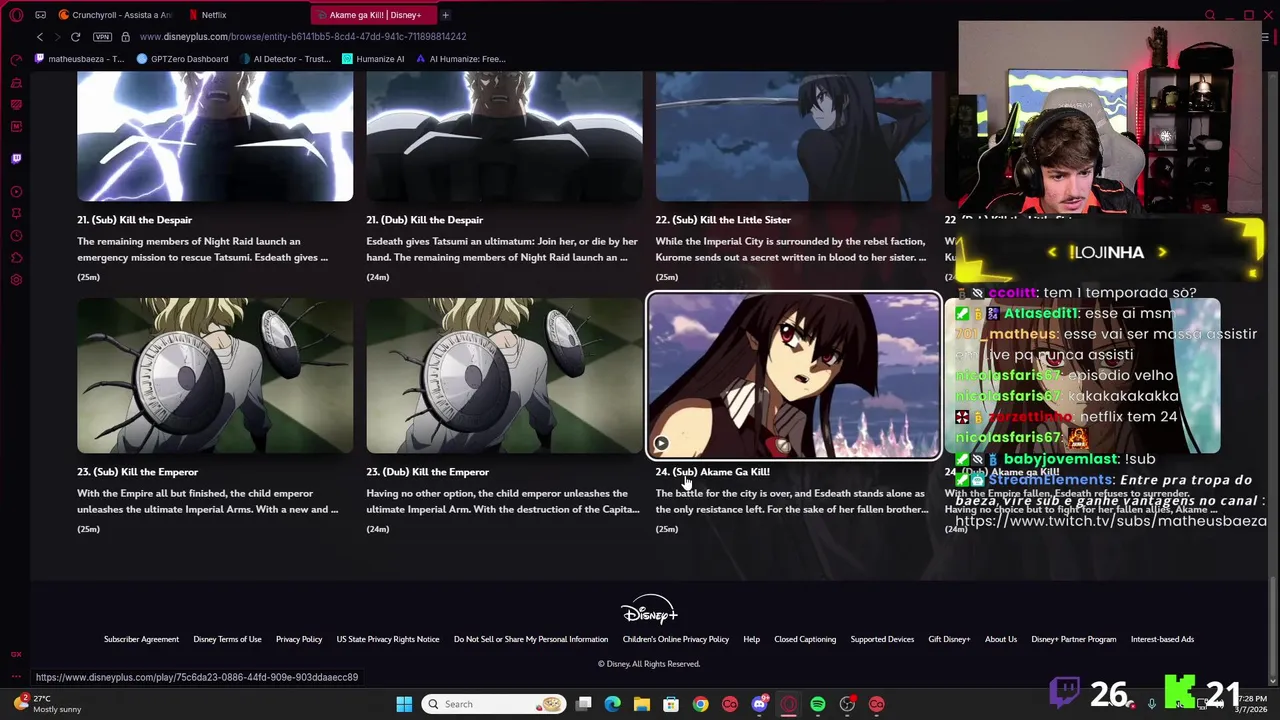Open Disney+ Partner Program link

click(1074, 640)
